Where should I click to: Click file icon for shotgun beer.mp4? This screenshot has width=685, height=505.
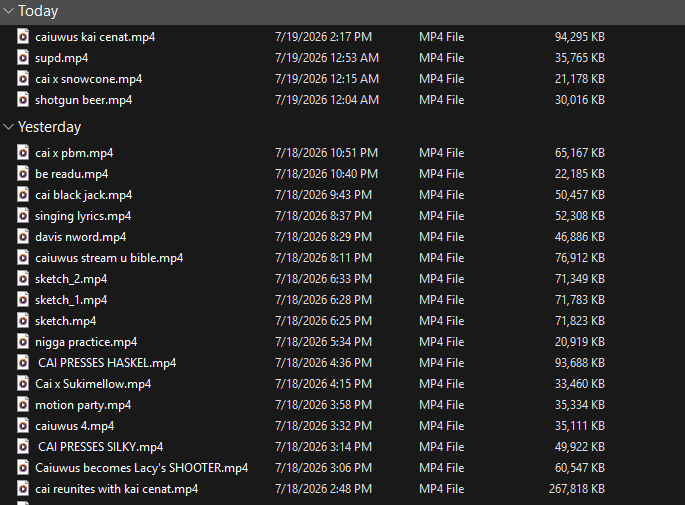pyautogui.click(x=23, y=100)
